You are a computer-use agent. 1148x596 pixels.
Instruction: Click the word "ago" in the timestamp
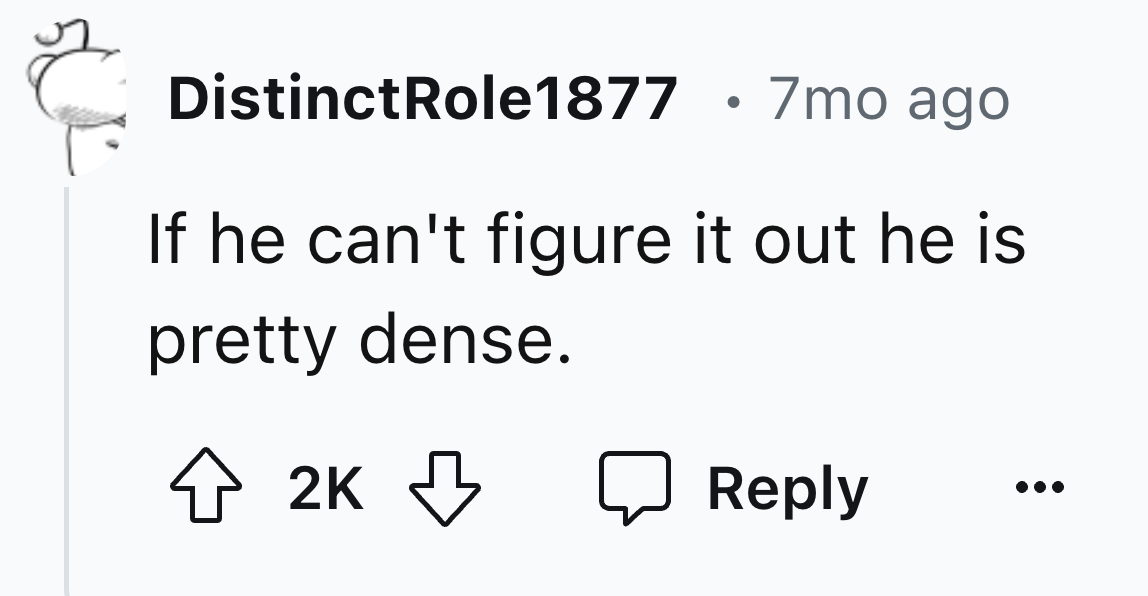[x=960, y=103]
